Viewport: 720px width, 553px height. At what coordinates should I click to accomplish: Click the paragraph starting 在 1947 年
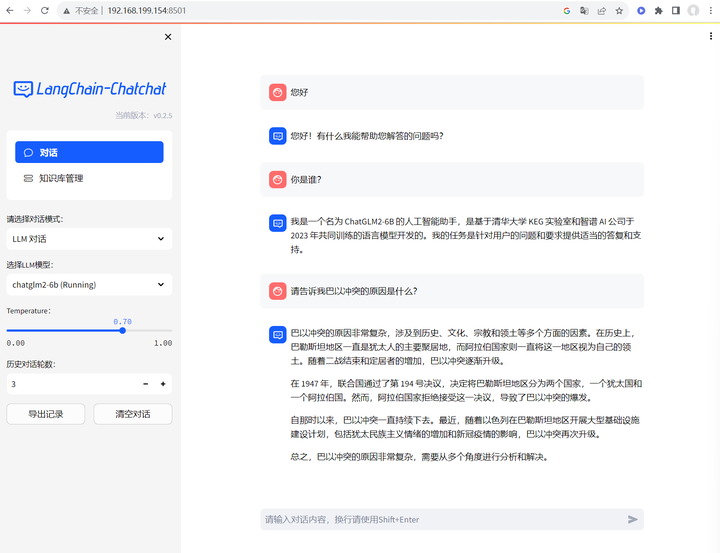point(466,390)
